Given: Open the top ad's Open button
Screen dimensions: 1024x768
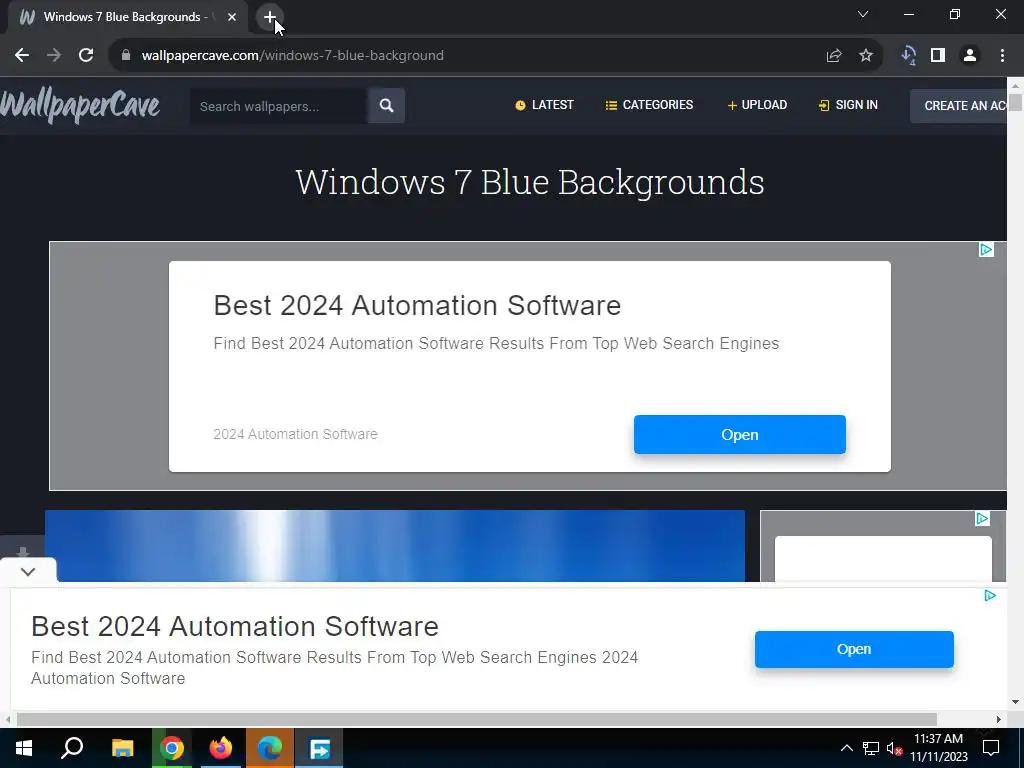Looking at the screenshot, I should [739, 434].
